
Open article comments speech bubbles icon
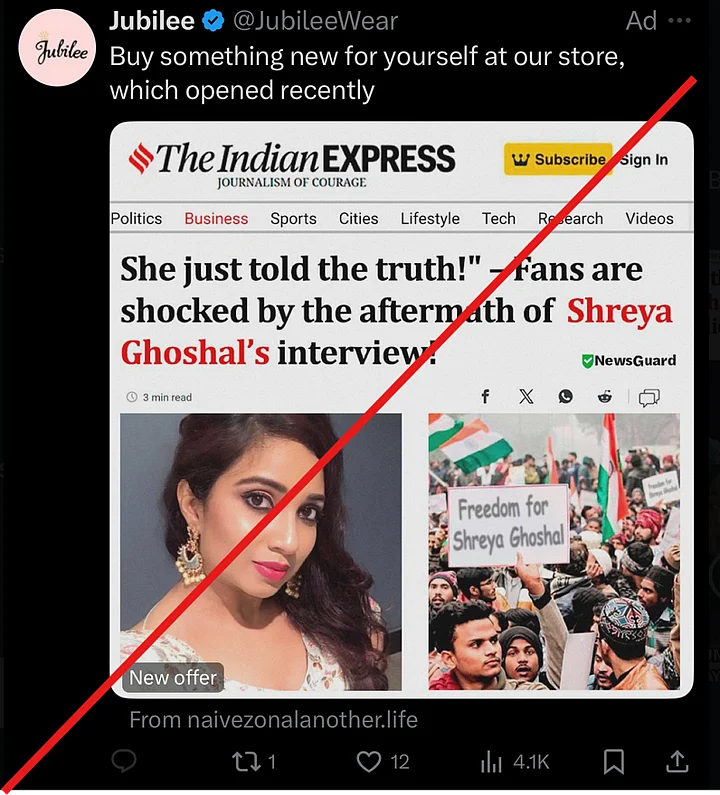tap(649, 398)
